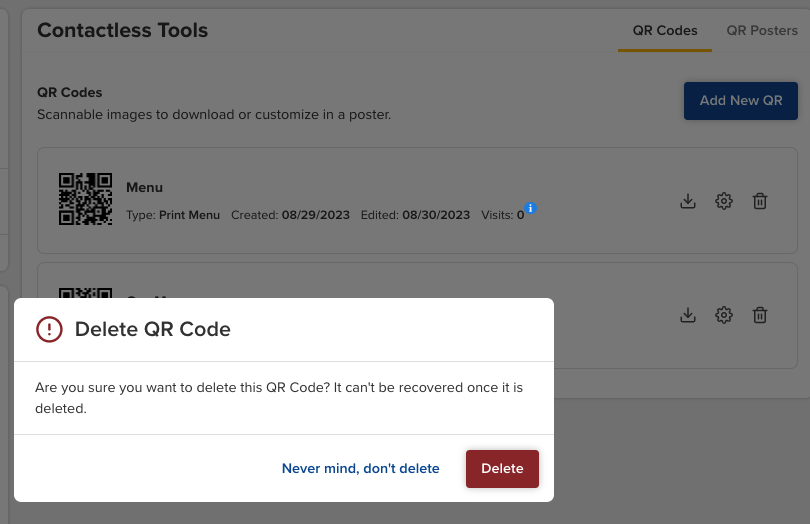Switch to the QR Posters tab

coord(762,30)
